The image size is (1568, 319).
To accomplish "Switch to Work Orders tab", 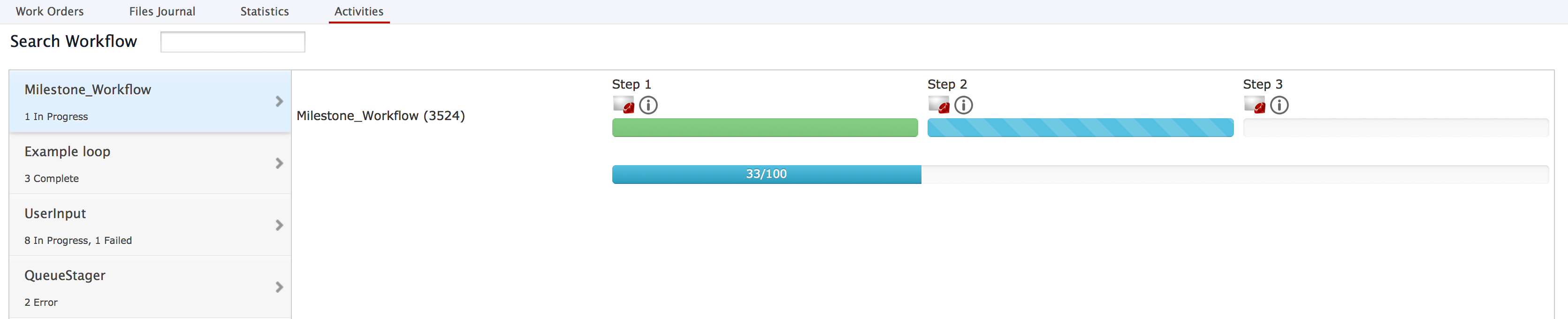I will [x=50, y=12].
